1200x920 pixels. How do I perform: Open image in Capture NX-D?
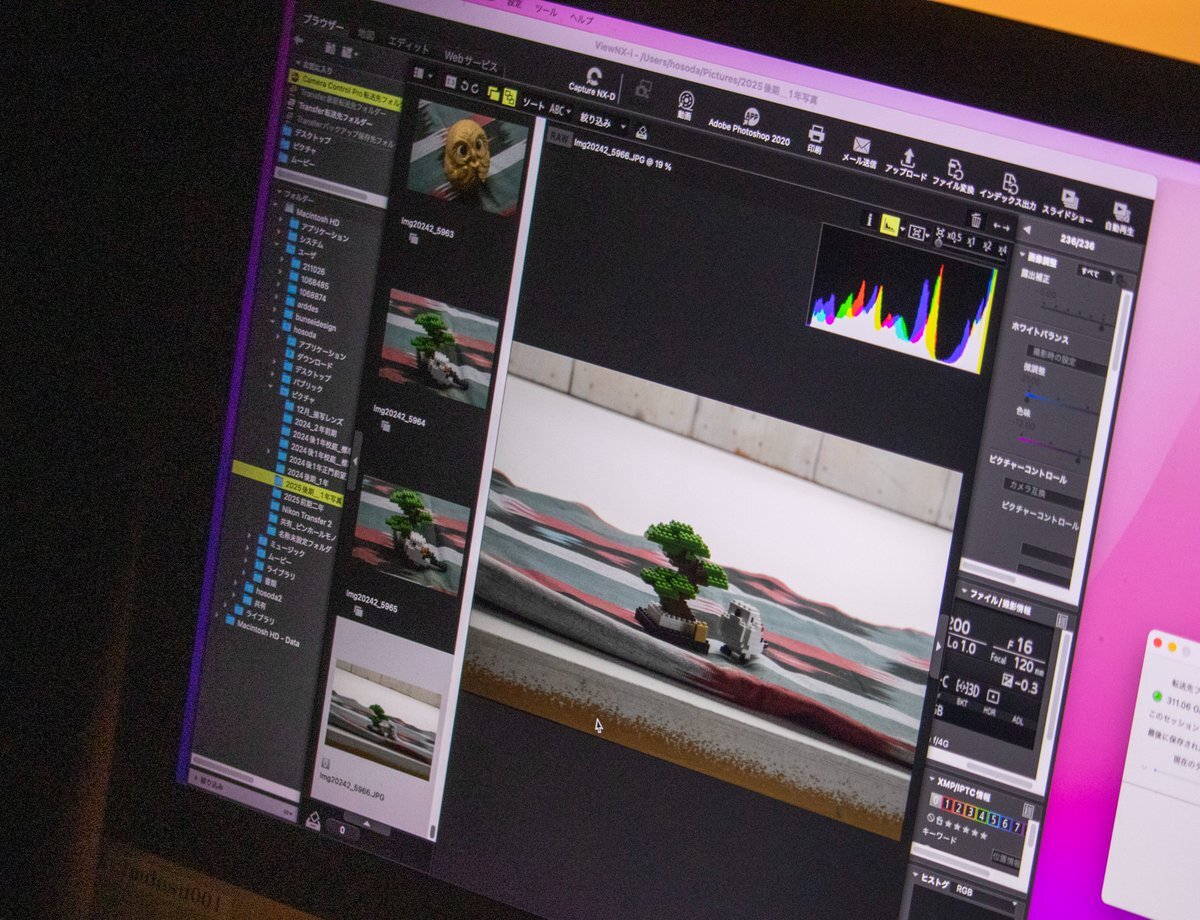coord(595,79)
